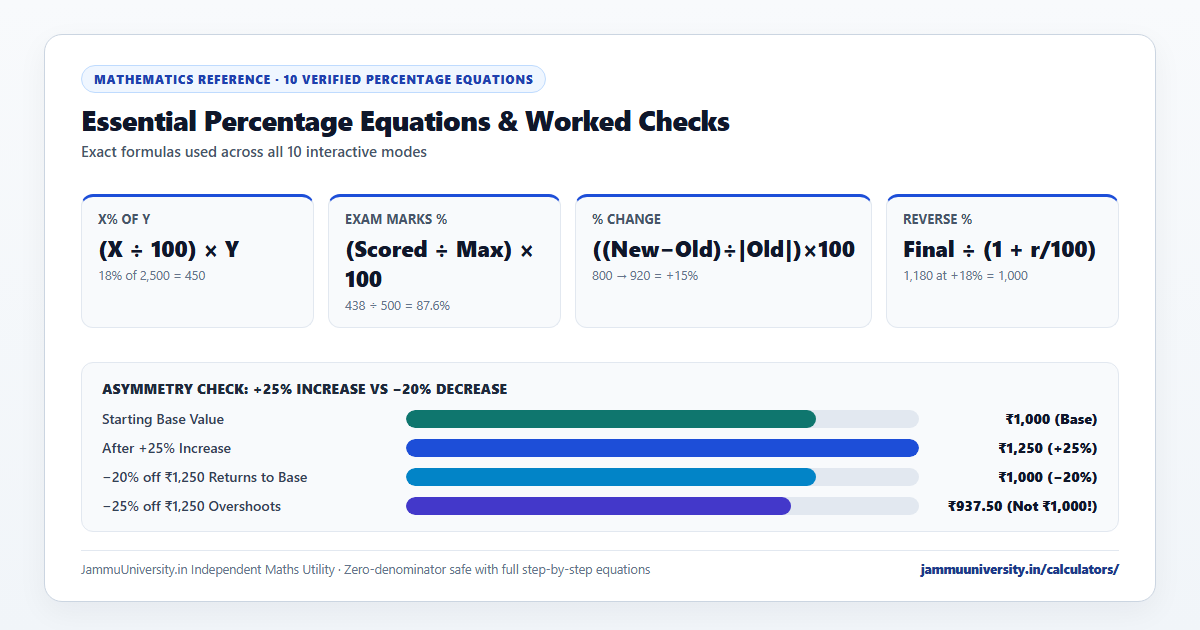Click the green Starting Base Value bar
The height and width of the screenshot is (630, 1200).
[x=611, y=419]
